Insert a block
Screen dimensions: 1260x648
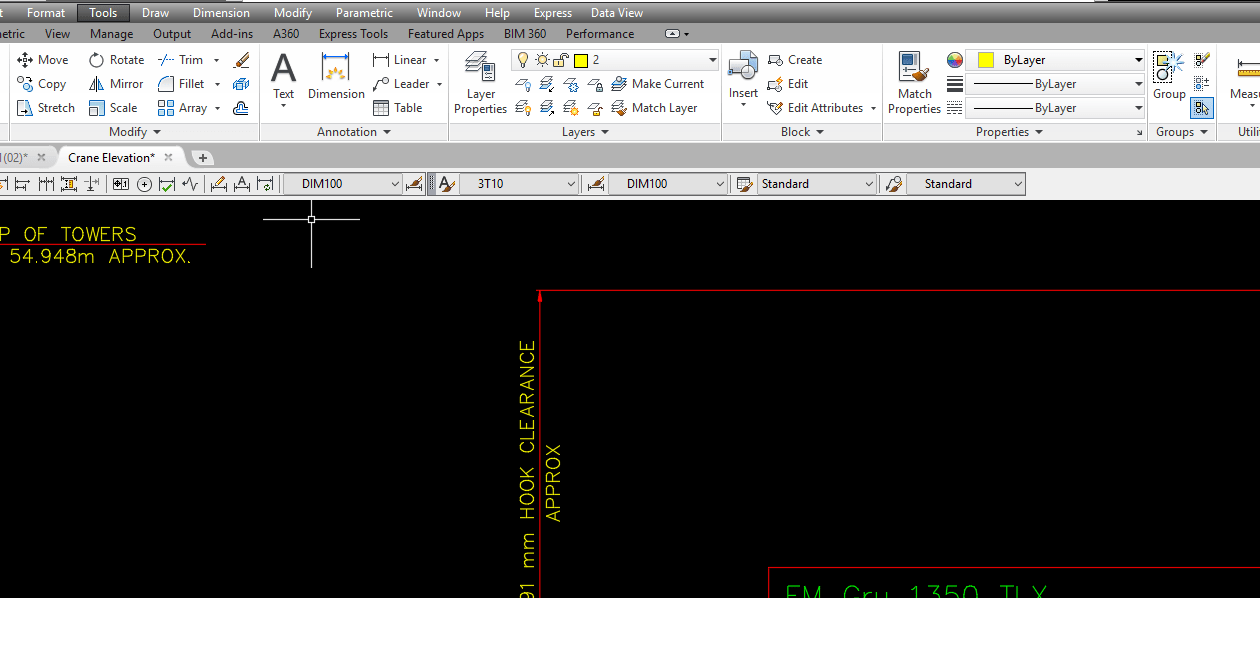pos(743,75)
